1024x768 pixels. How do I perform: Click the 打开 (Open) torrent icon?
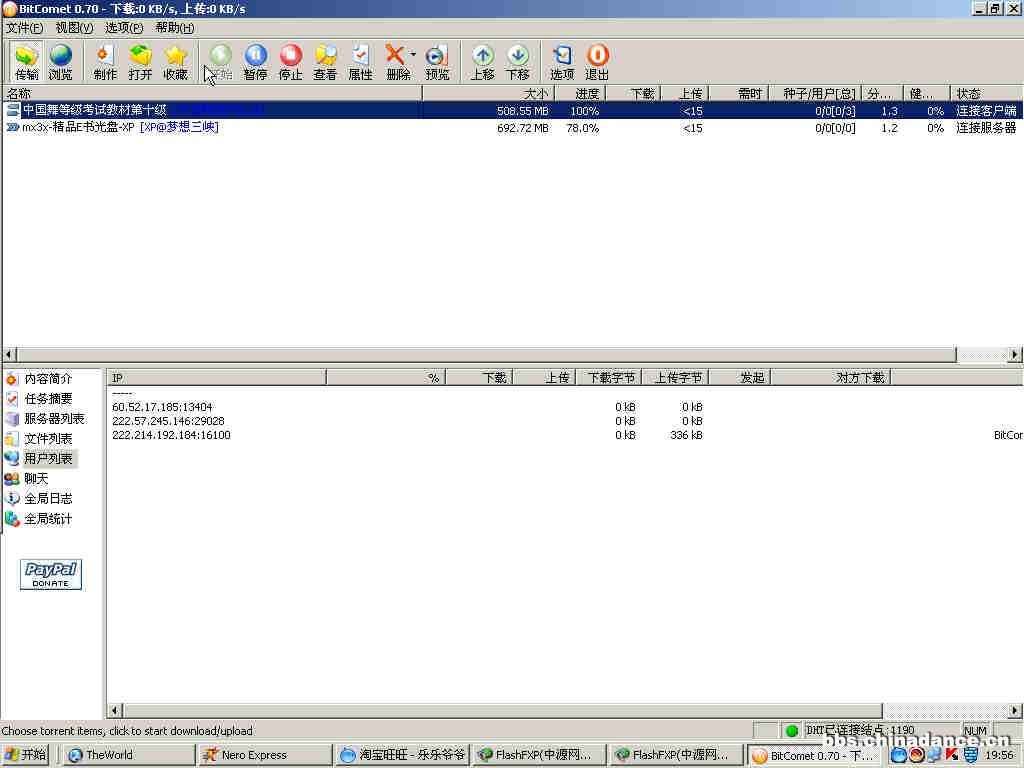tap(140, 61)
